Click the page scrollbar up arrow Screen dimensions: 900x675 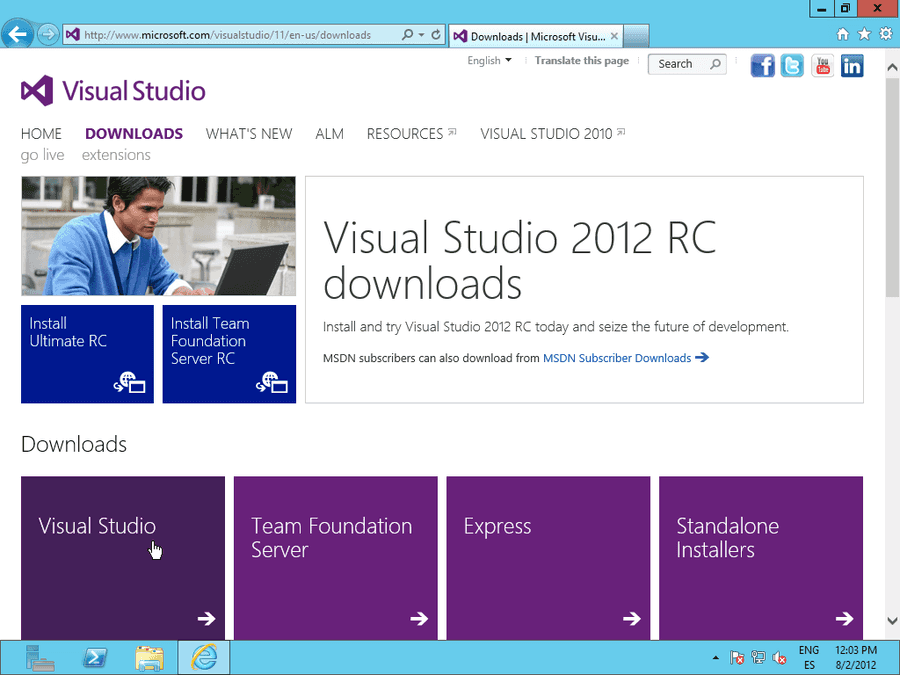pyautogui.click(x=893, y=67)
